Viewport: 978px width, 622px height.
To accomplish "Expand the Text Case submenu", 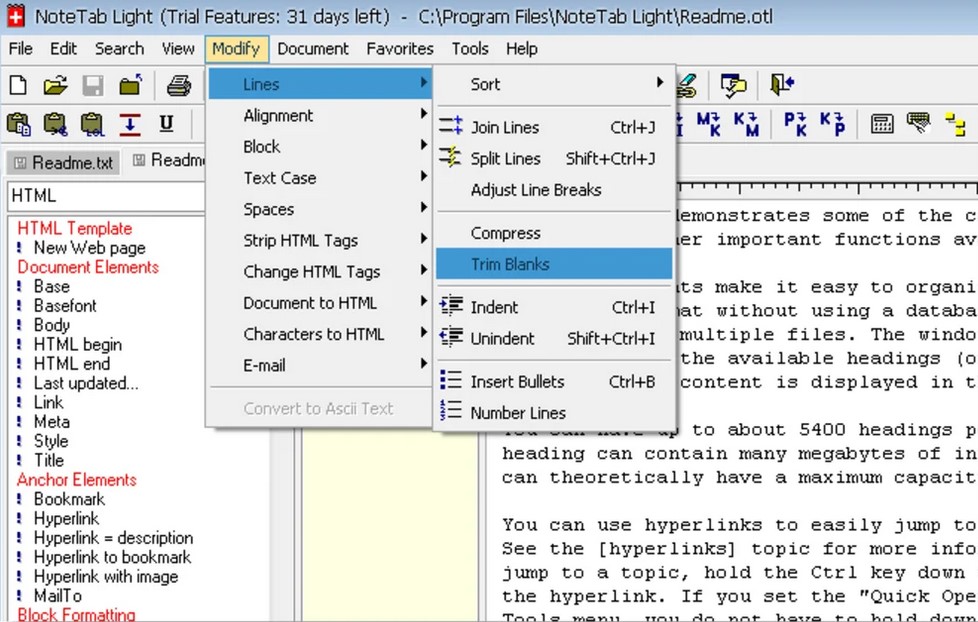I will (x=321, y=178).
